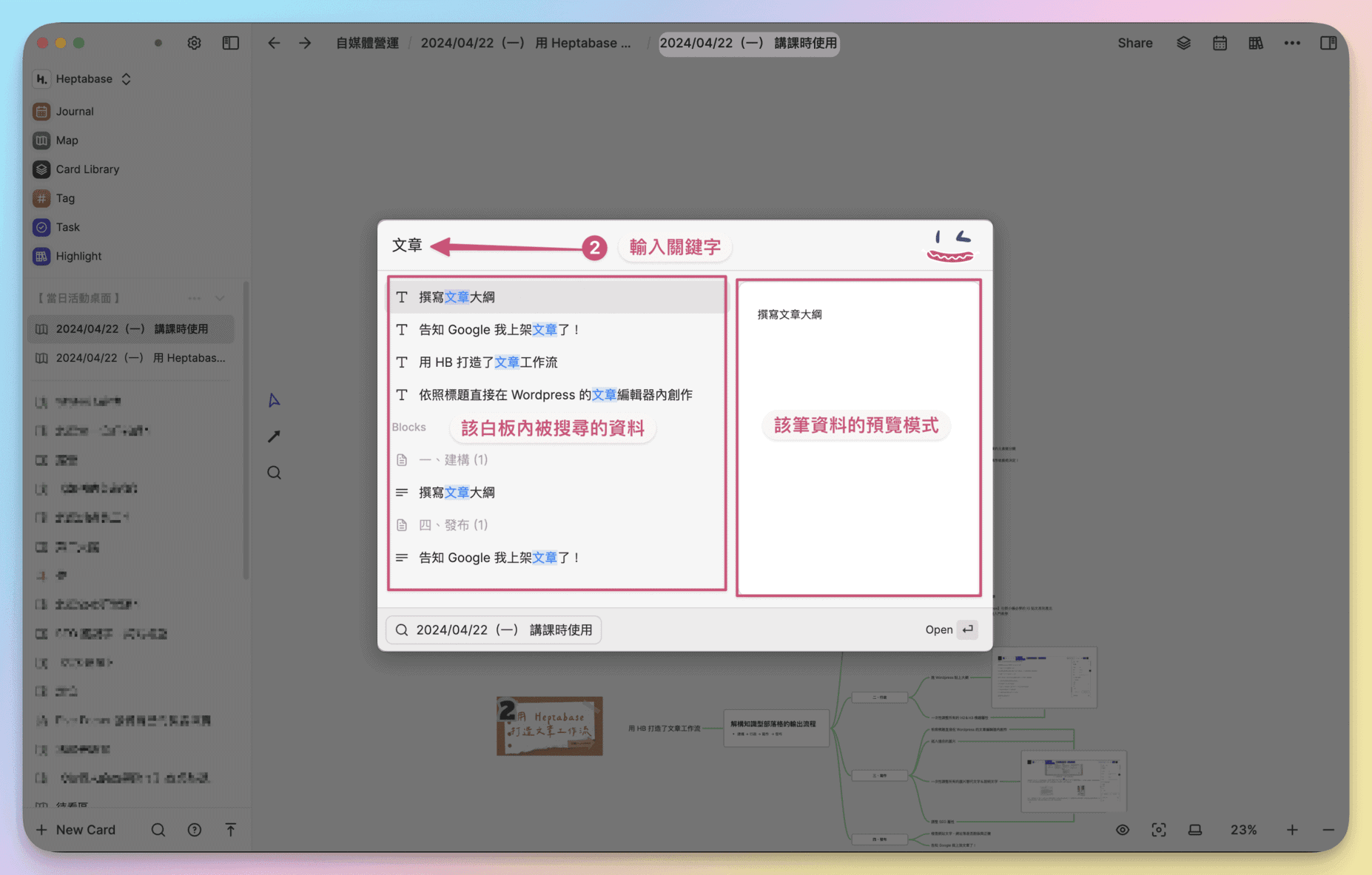The image size is (1372, 875).
Task: Click the 解構知識型部落格的輸出流程 card
Action: tap(776, 728)
